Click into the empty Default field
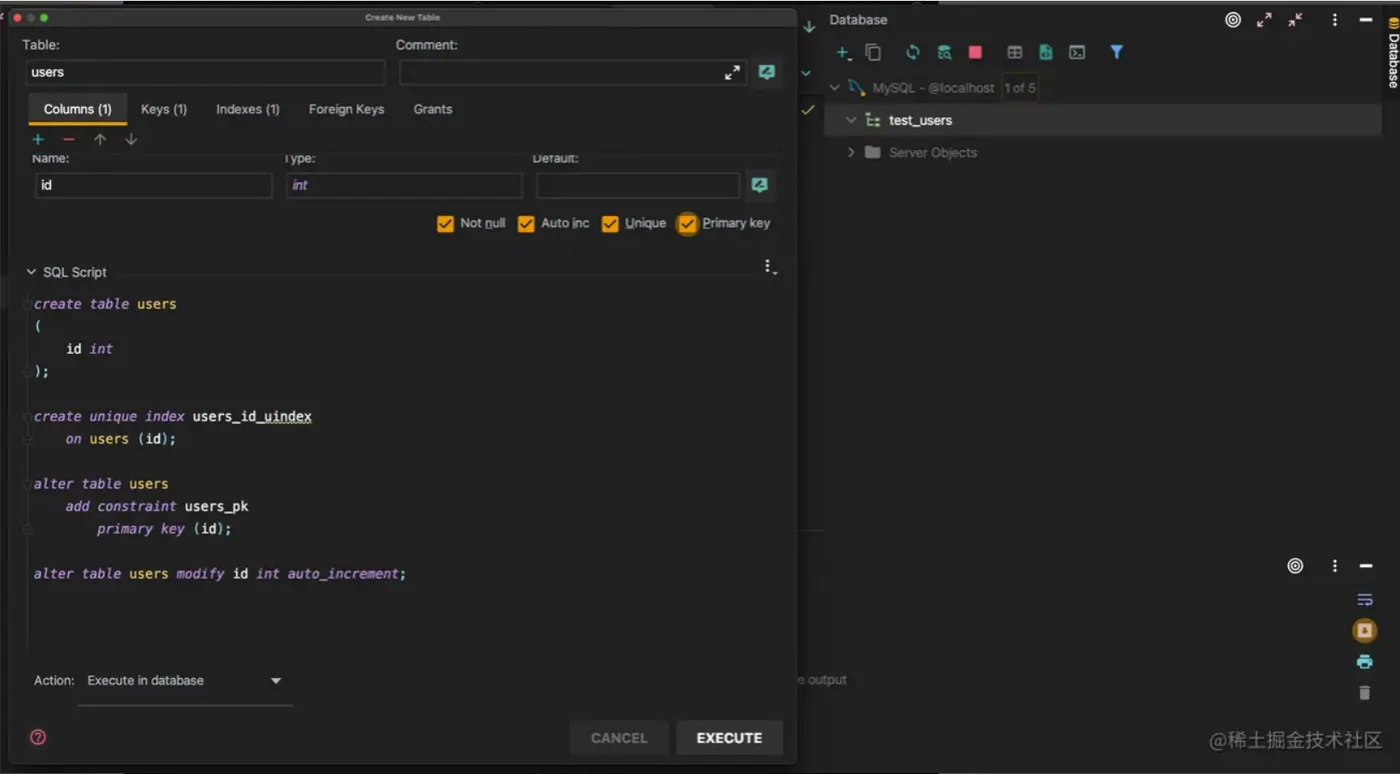This screenshot has width=1400, height=774. click(638, 185)
